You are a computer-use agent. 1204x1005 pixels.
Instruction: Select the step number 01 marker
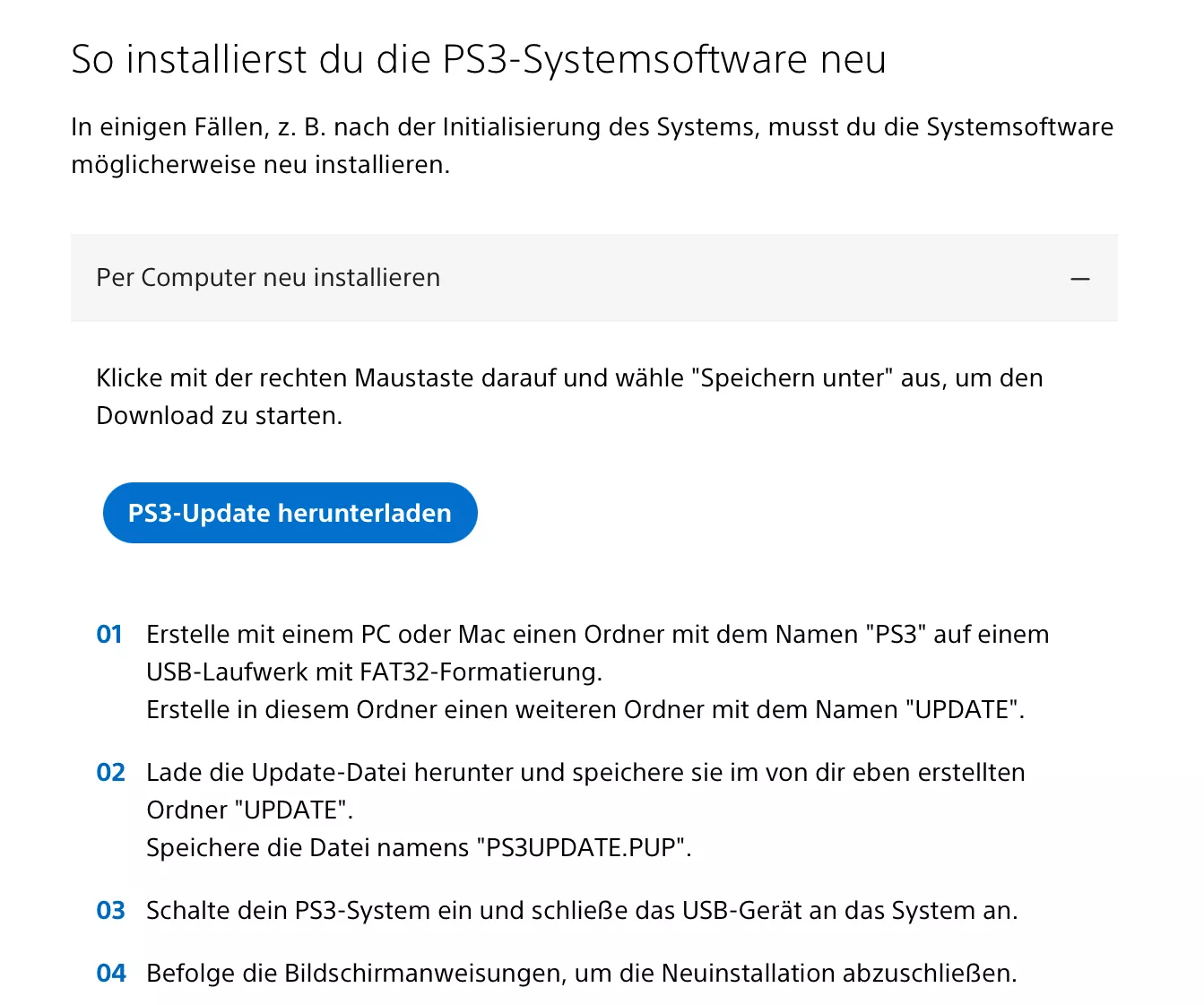pyautogui.click(x=109, y=635)
